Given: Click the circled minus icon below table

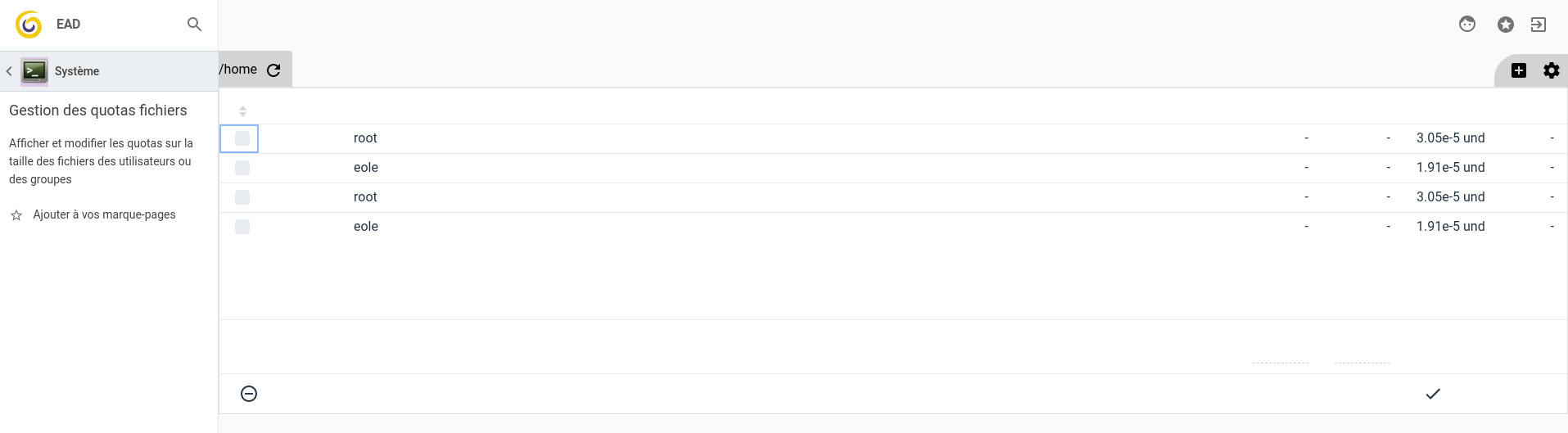Looking at the screenshot, I should tap(249, 394).
